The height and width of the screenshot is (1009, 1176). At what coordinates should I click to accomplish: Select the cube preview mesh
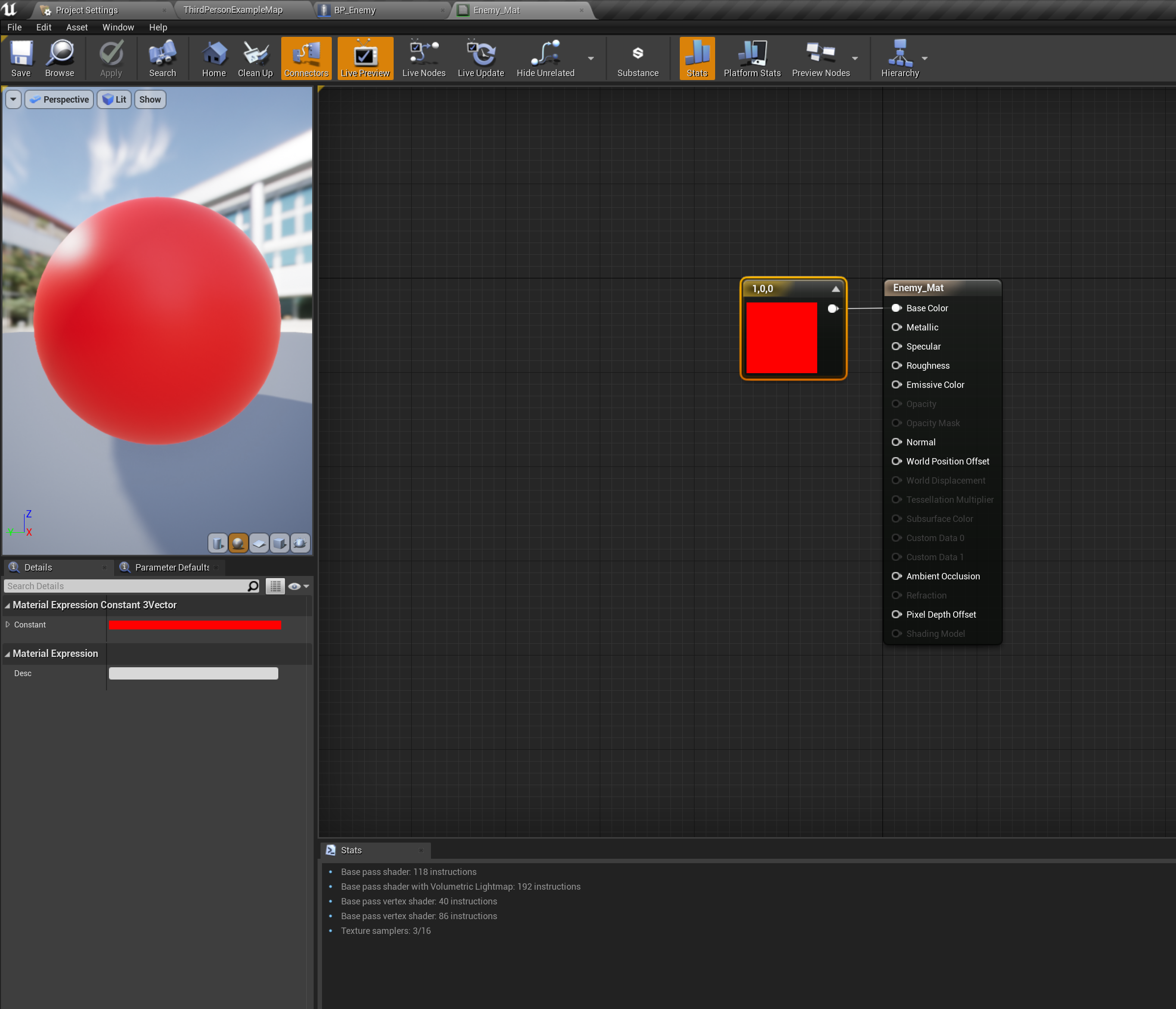tap(279, 543)
